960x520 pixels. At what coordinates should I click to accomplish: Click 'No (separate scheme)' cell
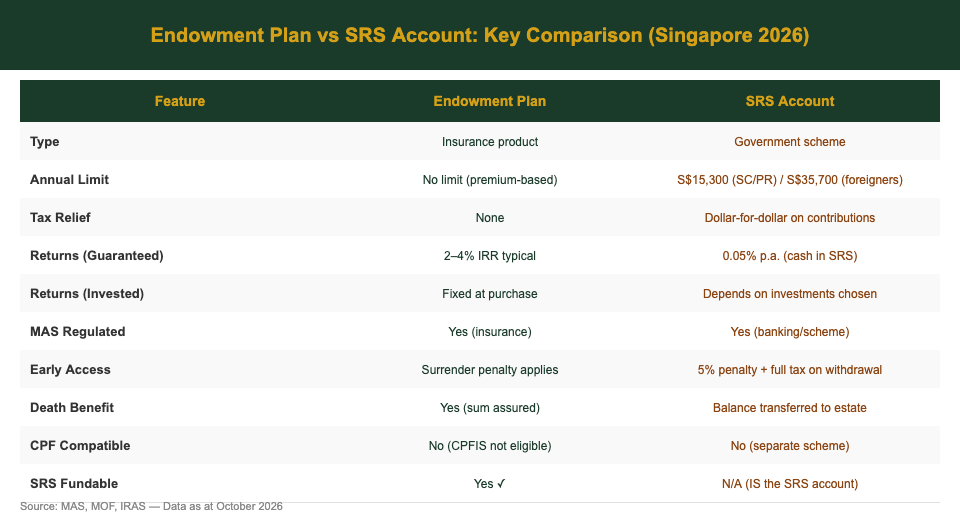790,445
